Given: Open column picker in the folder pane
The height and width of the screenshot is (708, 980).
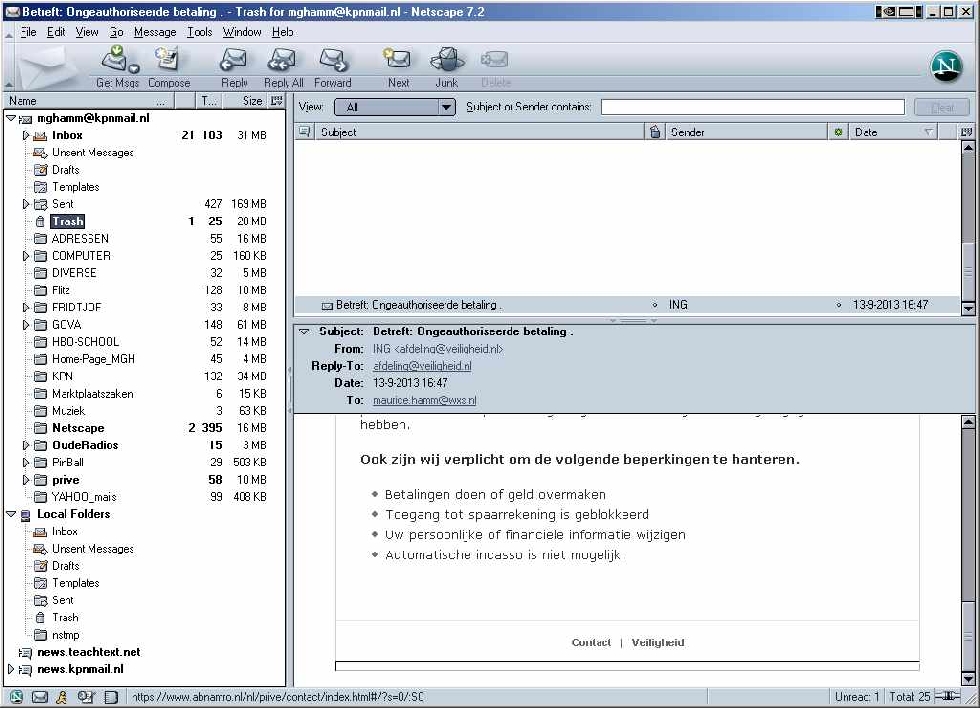Looking at the screenshot, I should pos(276,101).
